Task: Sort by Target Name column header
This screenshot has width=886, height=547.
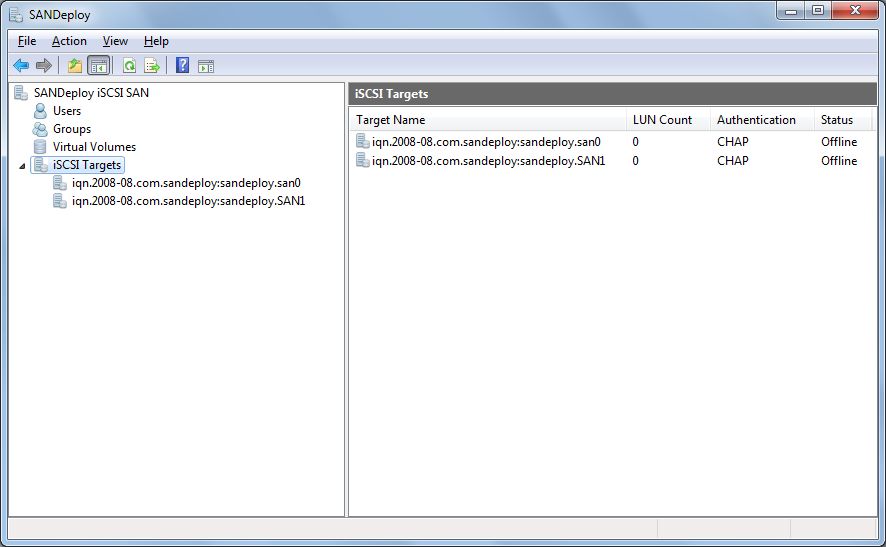Action: pos(488,120)
